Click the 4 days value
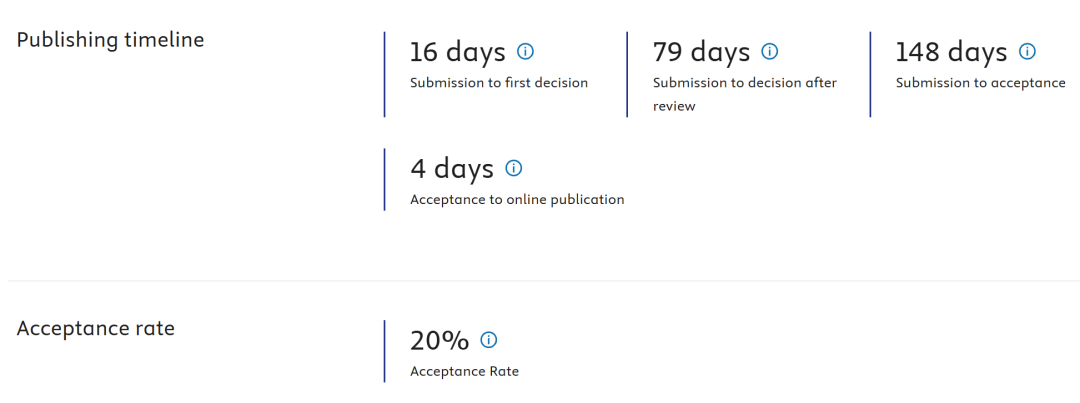The width and height of the screenshot is (1080, 403). point(452,169)
